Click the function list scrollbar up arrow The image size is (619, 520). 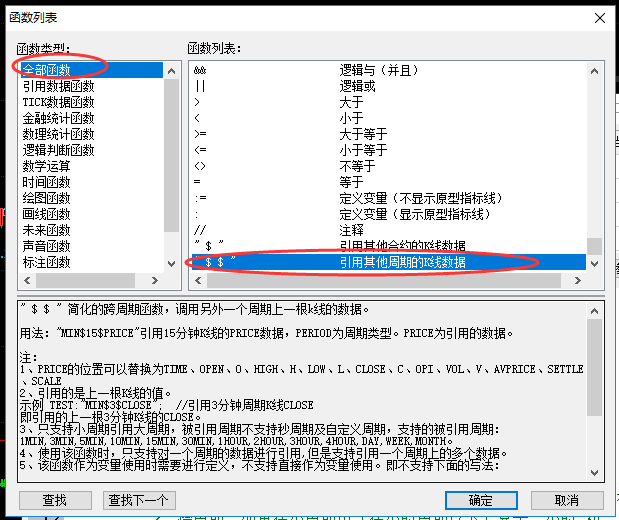[595, 70]
